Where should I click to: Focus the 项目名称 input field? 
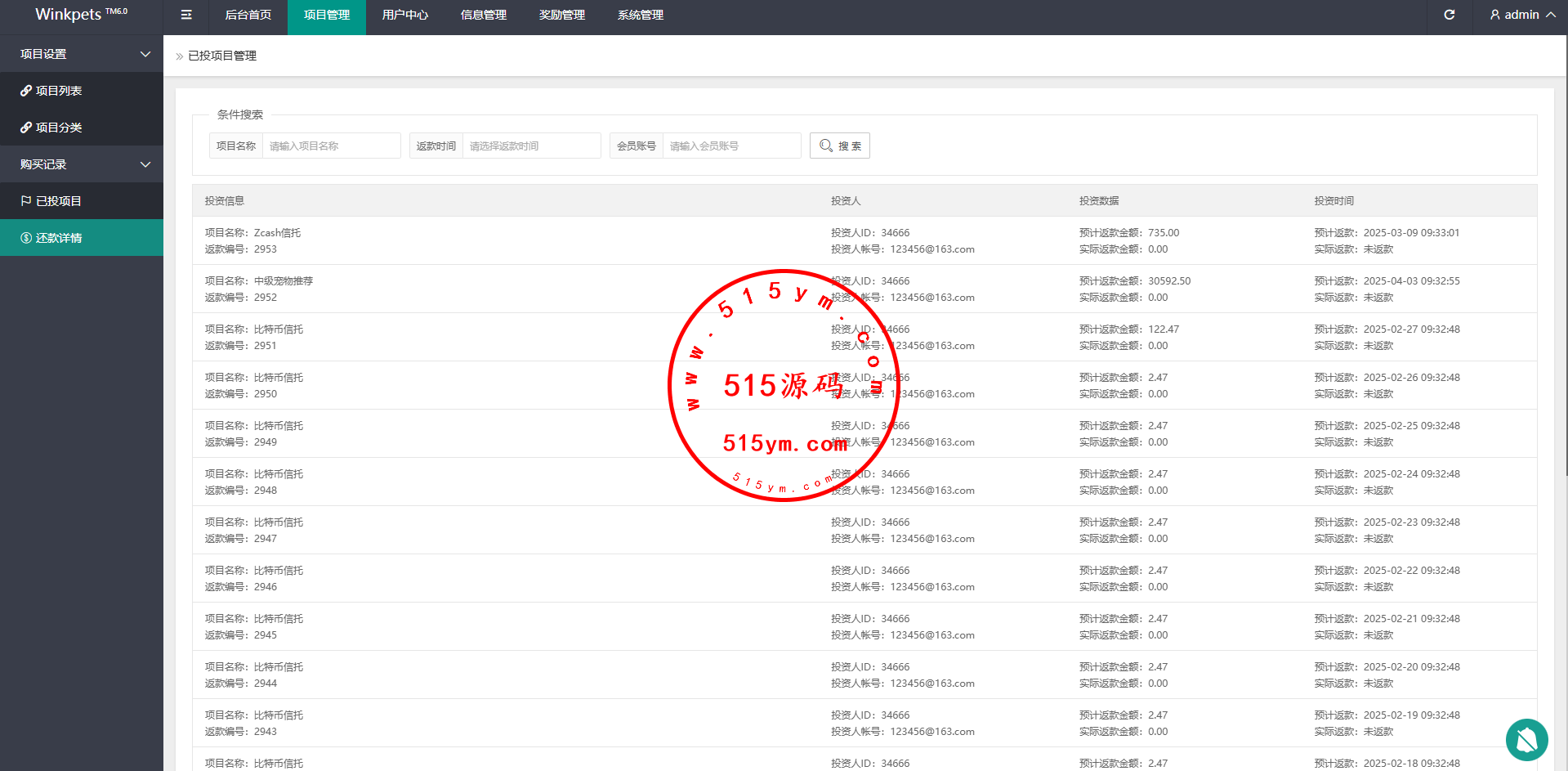pyautogui.click(x=331, y=146)
